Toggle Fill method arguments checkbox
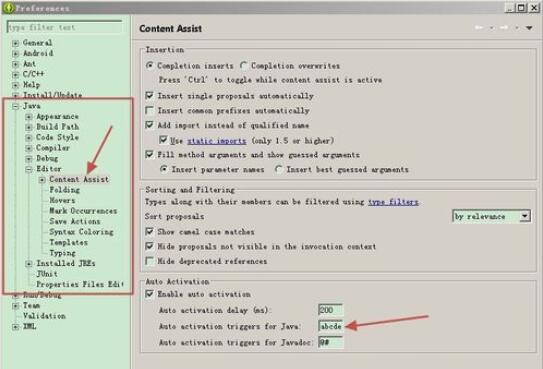Viewport: 543px width, 369px height. (150, 154)
